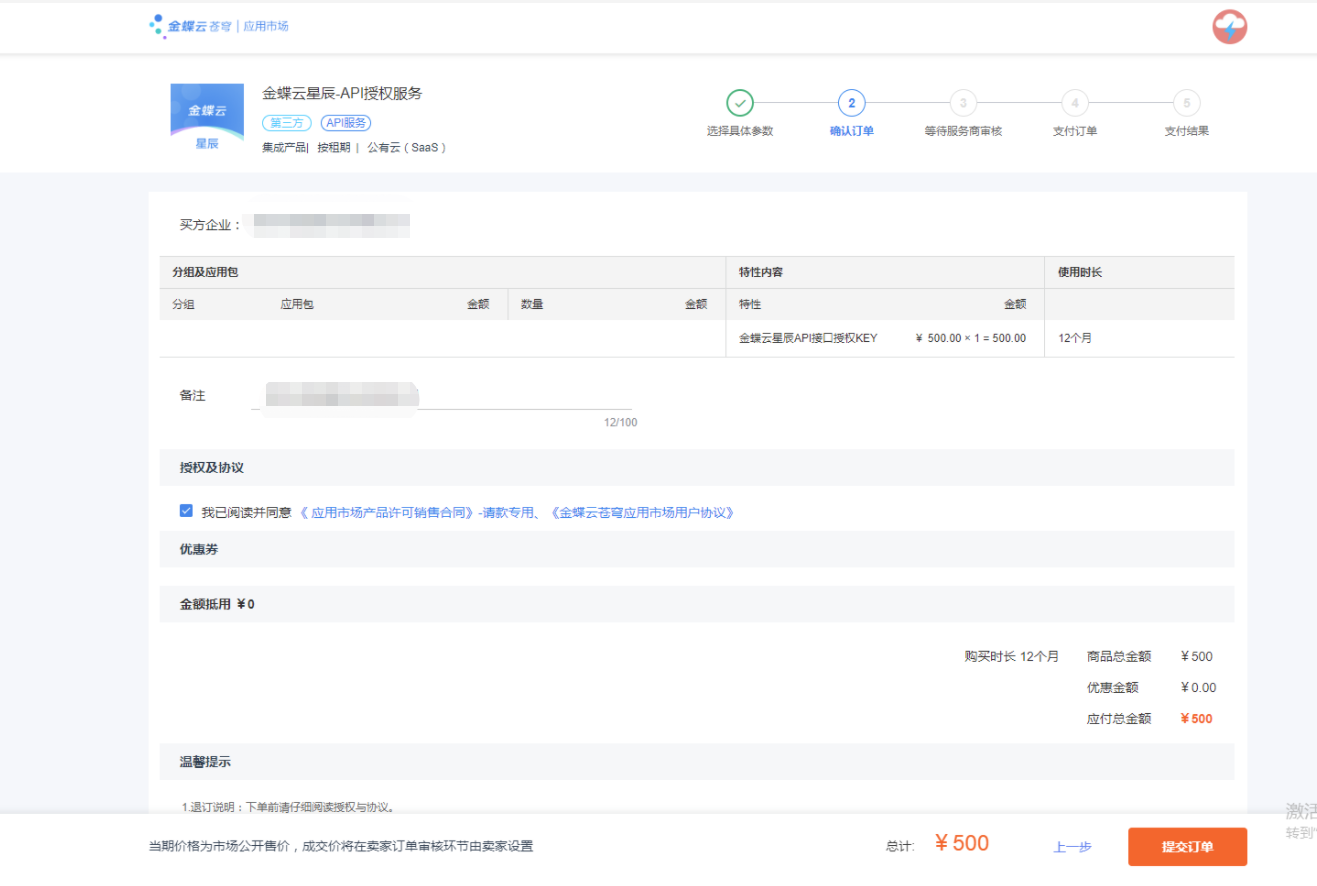Click the 金蝶云星辰 product thumbnail
The width and height of the screenshot is (1317, 886).
point(207,119)
